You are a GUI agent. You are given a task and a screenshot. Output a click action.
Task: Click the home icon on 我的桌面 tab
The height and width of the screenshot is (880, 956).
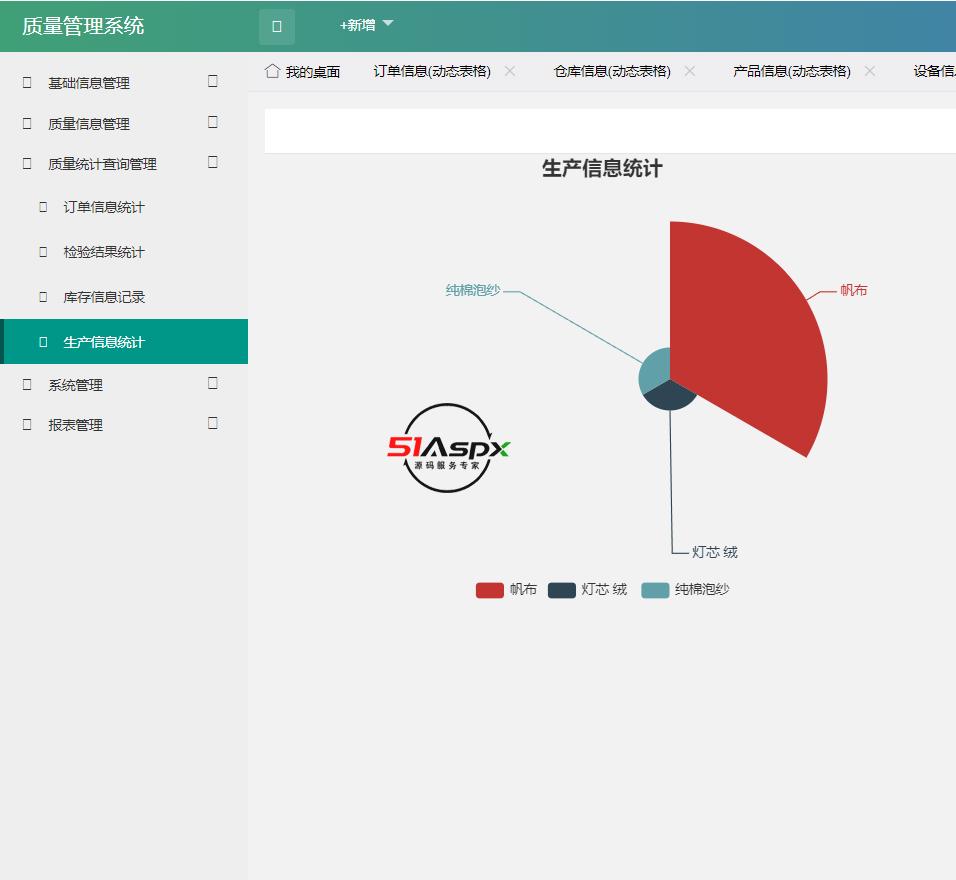click(x=271, y=71)
